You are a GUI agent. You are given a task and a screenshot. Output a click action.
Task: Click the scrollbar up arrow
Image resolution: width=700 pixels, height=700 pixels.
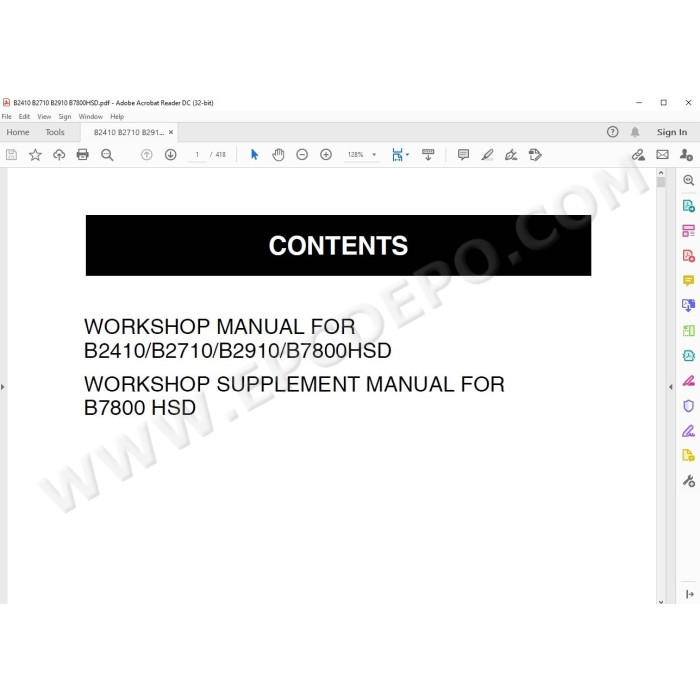[661, 173]
